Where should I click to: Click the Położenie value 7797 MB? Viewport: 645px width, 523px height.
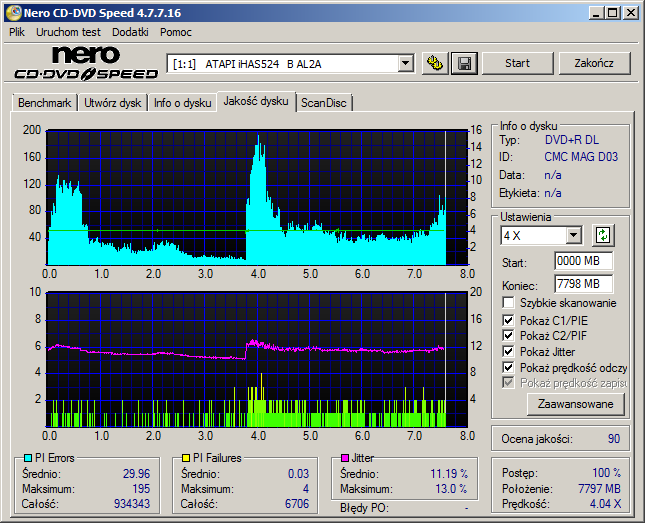599,489
